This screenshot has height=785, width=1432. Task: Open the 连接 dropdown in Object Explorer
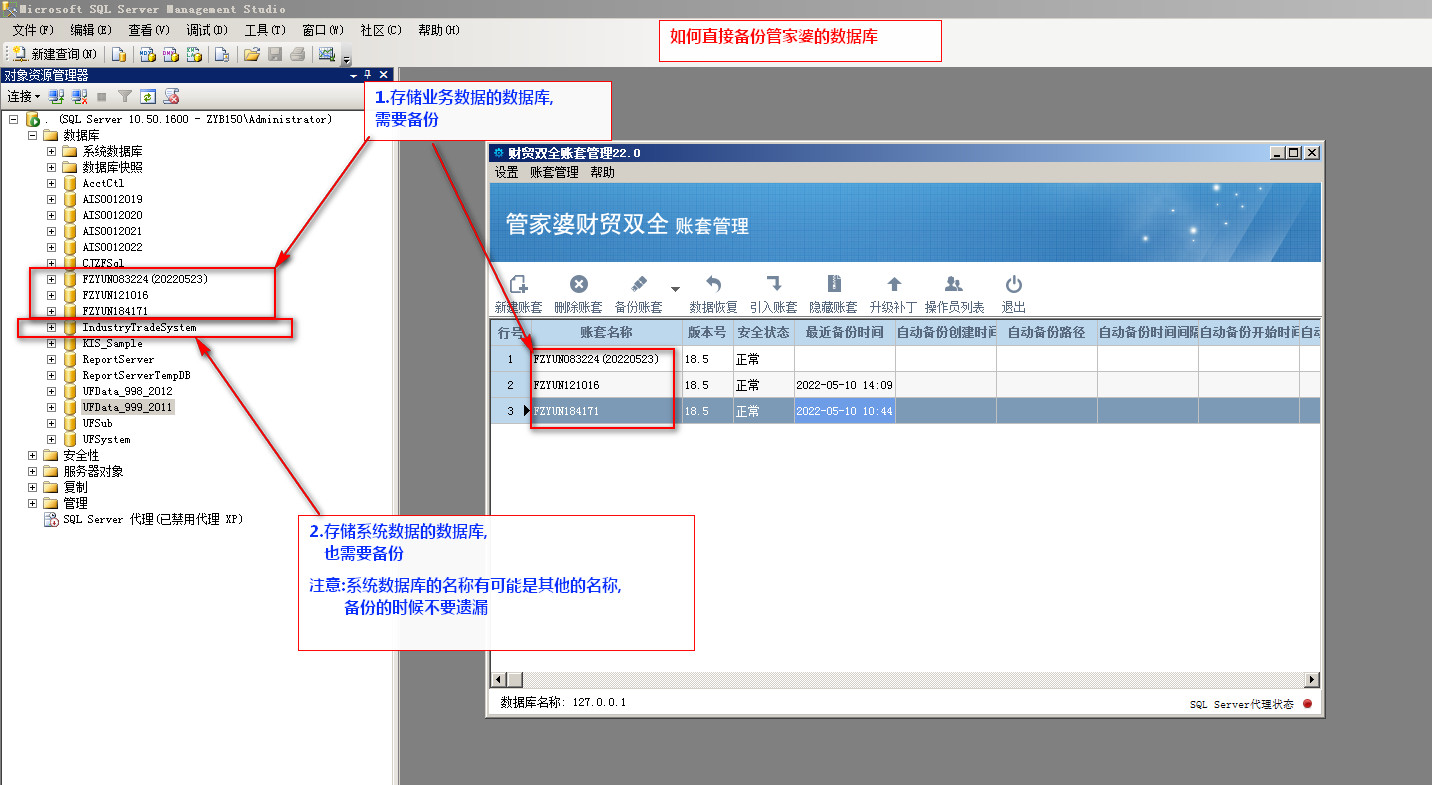(x=23, y=97)
